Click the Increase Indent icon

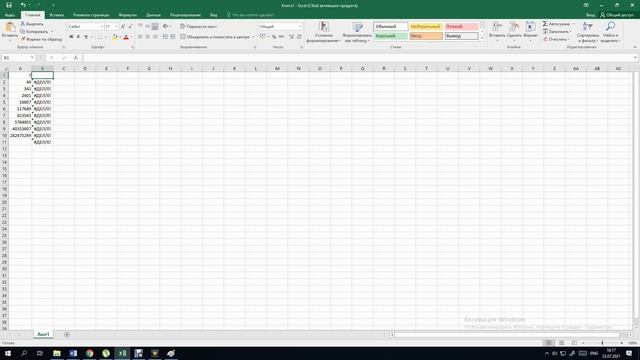(x=173, y=37)
